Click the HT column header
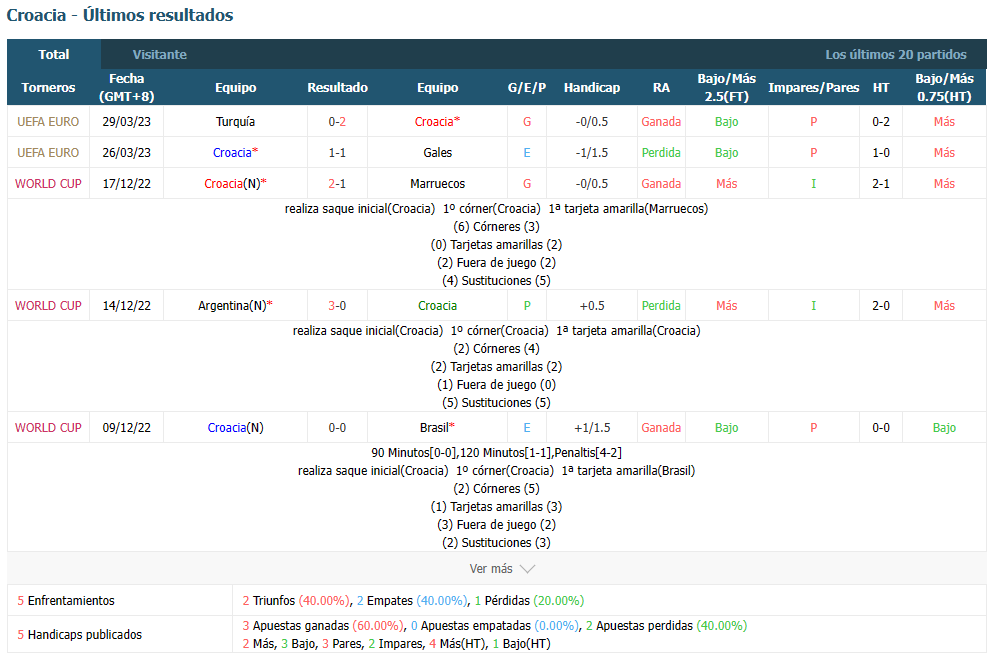Screen dimensions: 998x658 pyautogui.click(x=881, y=88)
